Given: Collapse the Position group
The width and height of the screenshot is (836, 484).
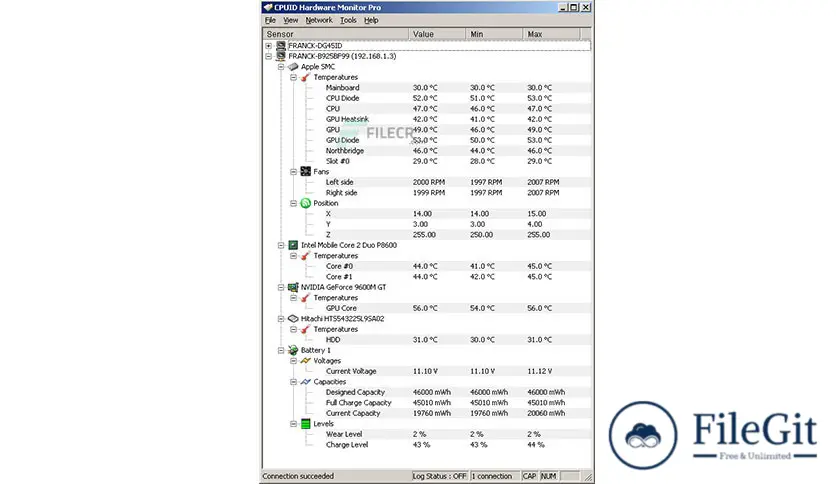Looking at the screenshot, I should (x=293, y=203).
